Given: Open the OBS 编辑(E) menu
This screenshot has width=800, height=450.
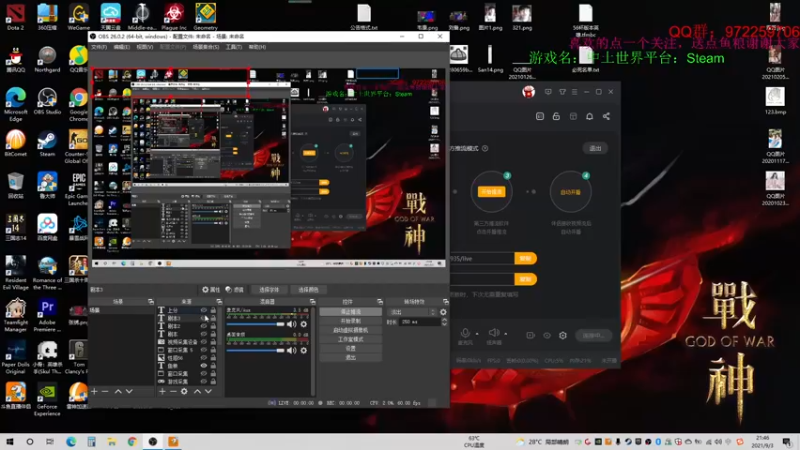Looking at the screenshot, I should pos(121,47).
